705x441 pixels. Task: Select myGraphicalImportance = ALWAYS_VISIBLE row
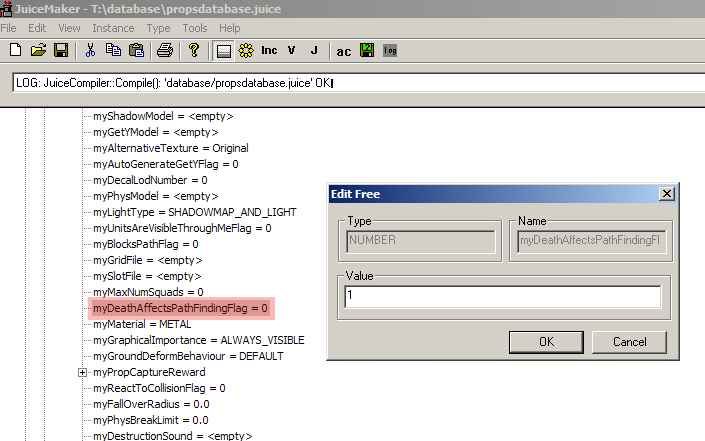click(x=199, y=340)
